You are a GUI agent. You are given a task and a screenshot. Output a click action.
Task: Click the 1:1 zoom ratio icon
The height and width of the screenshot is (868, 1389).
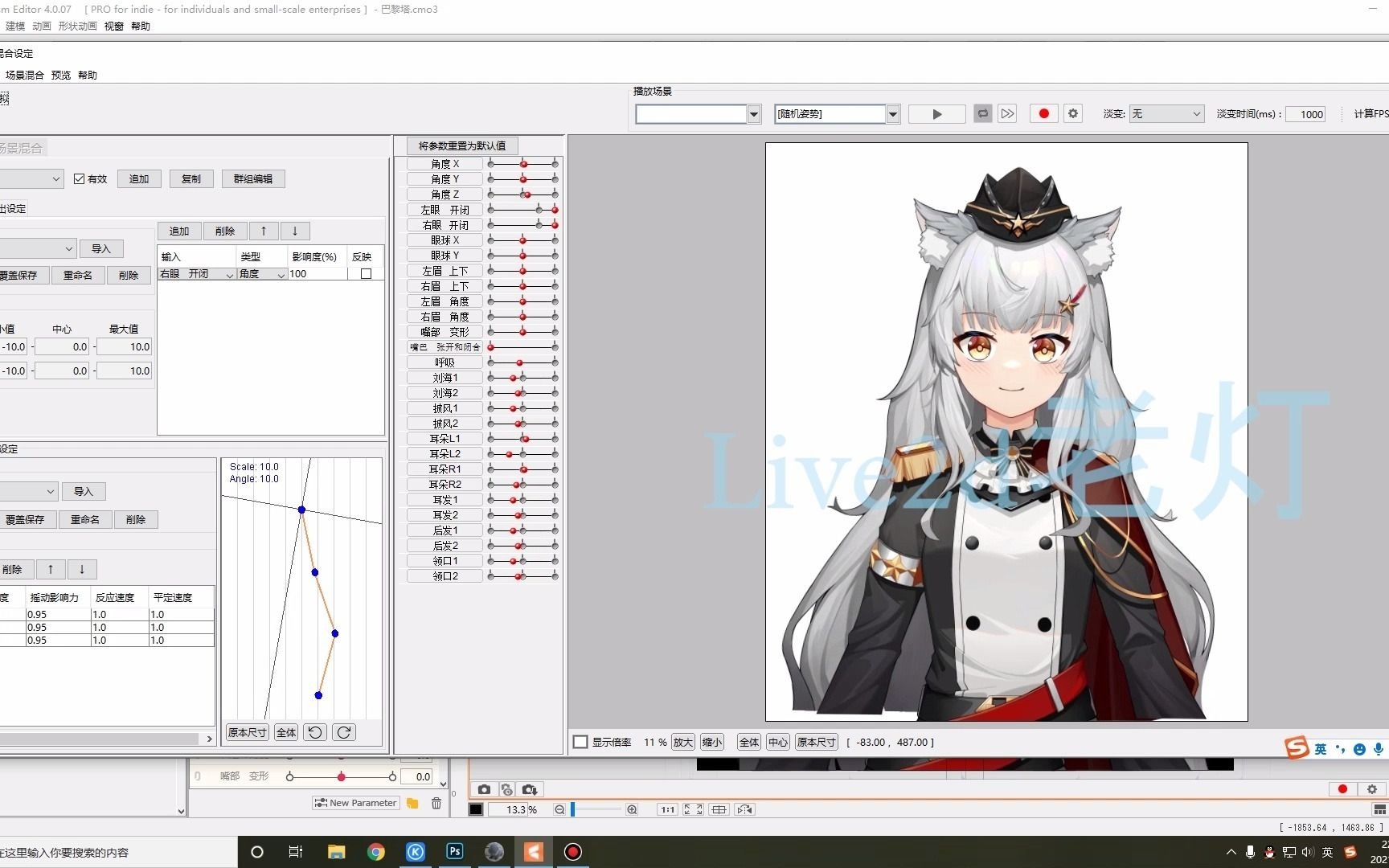coord(666,809)
